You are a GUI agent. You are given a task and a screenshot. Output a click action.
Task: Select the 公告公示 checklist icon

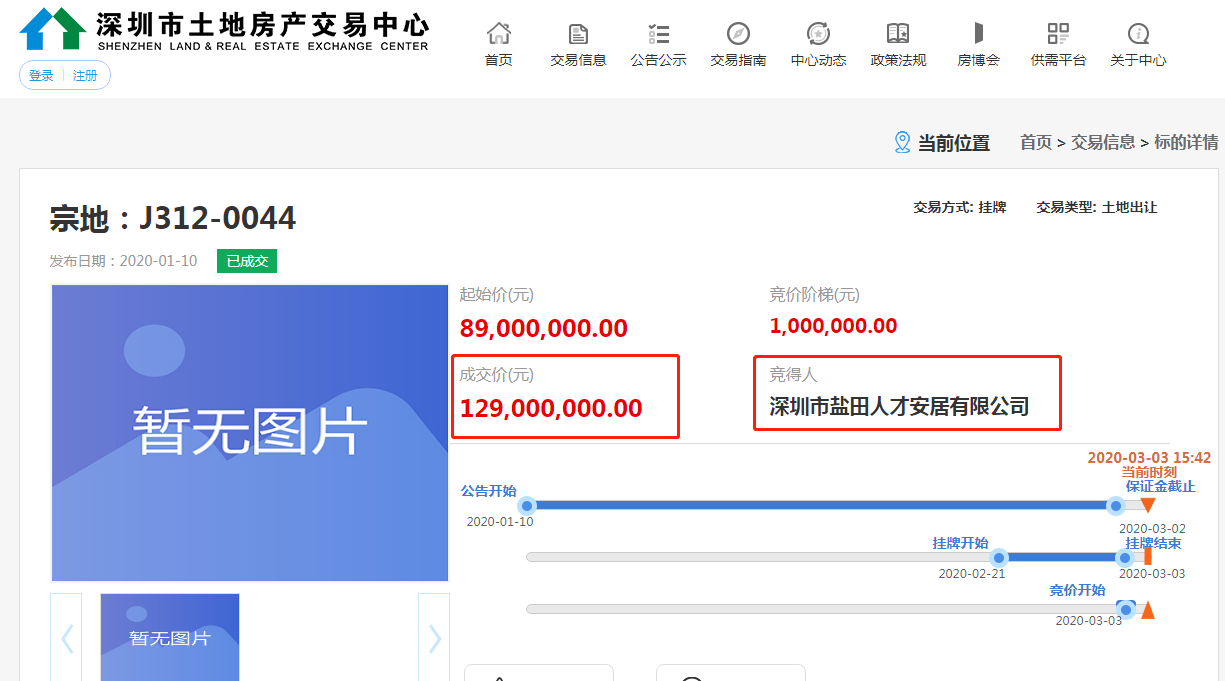coord(658,33)
